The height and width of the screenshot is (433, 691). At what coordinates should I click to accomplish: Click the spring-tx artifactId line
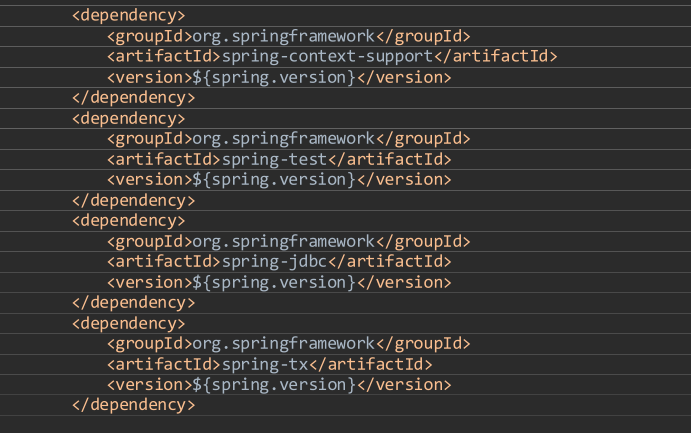[270, 364]
